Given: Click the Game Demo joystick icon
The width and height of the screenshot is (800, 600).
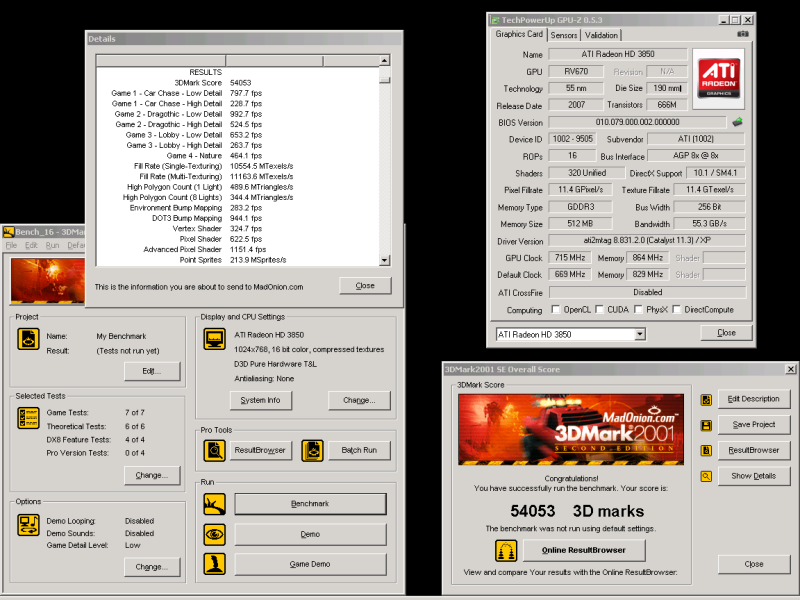Looking at the screenshot, I should (214, 564).
